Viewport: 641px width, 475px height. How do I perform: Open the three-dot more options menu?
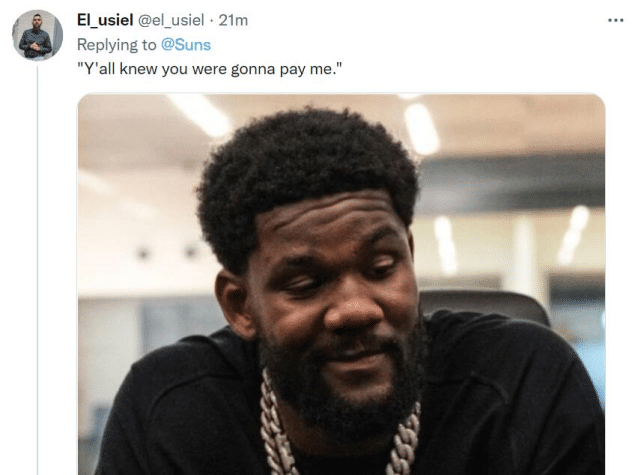615,20
